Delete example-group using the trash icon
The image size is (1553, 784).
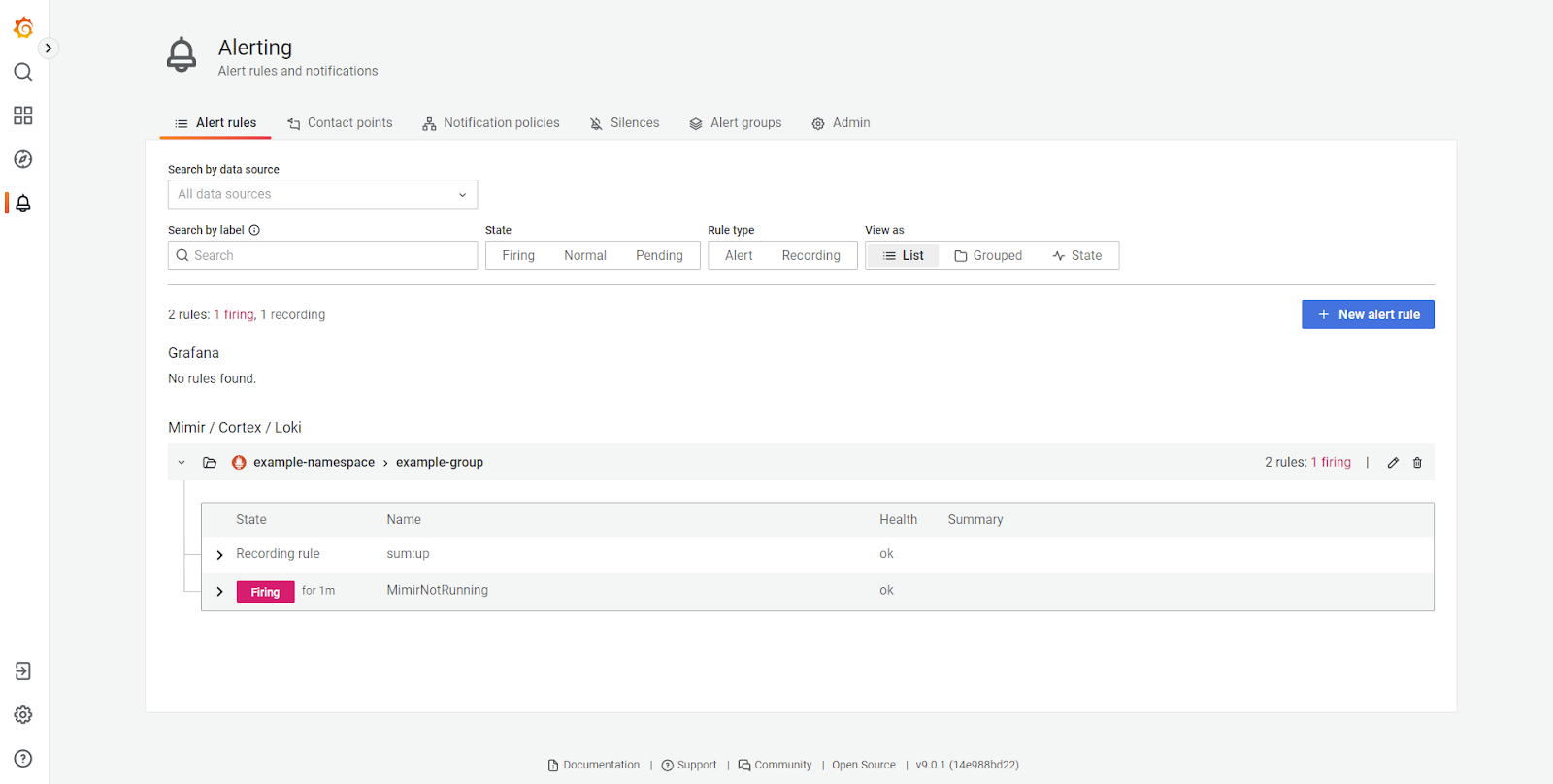tap(1417, 463)
